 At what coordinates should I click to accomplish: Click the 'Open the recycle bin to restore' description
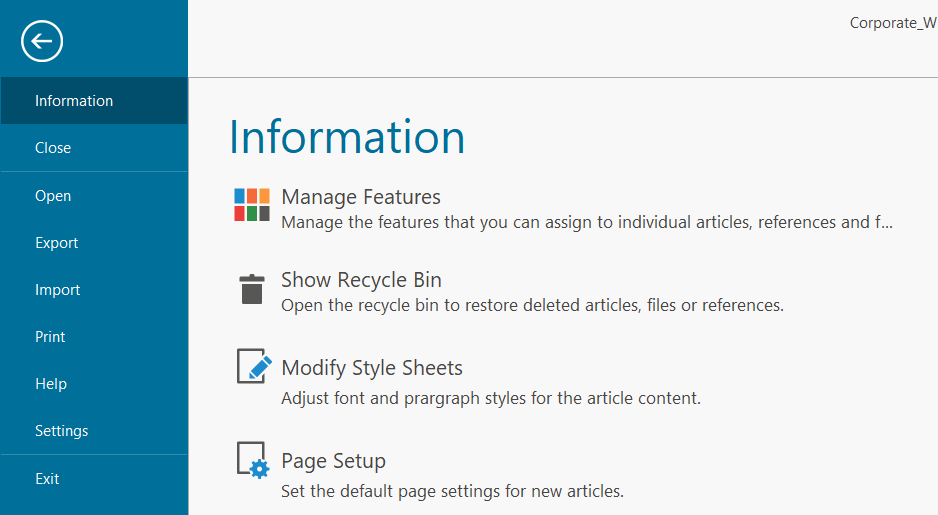tap(532, 305)
